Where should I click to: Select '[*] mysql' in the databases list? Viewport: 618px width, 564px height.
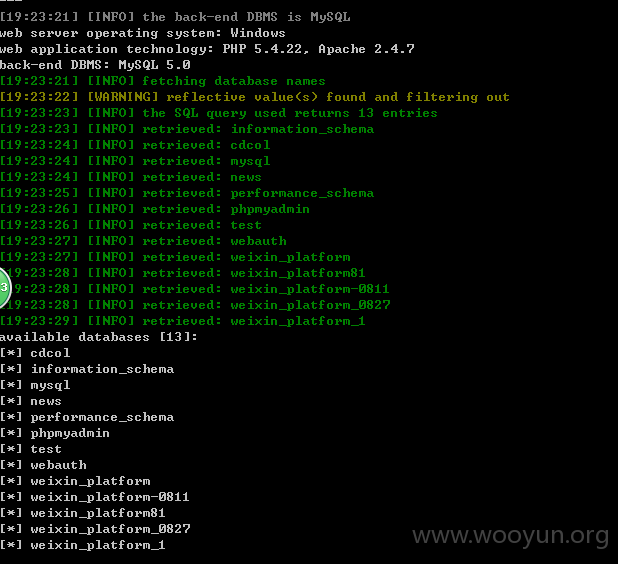[35, 385]
